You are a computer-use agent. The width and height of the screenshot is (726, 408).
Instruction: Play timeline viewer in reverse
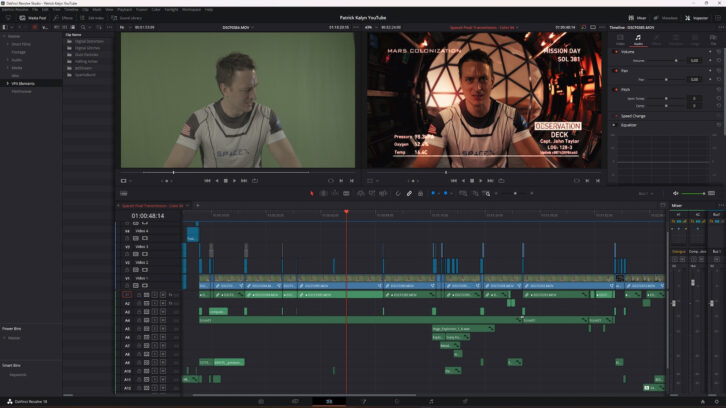click(463, 181)
